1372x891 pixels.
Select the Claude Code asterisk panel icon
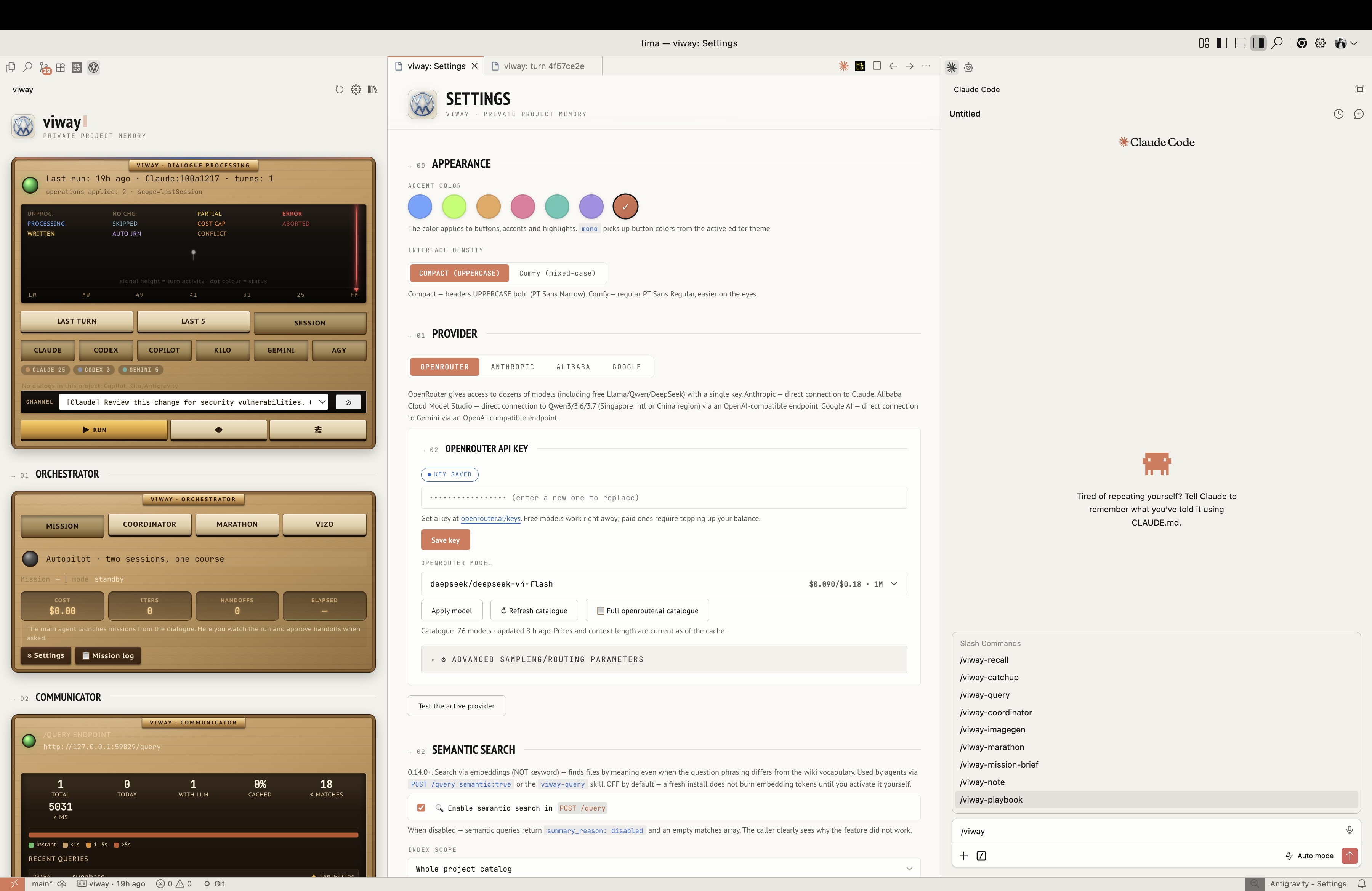tap(952, 67)
